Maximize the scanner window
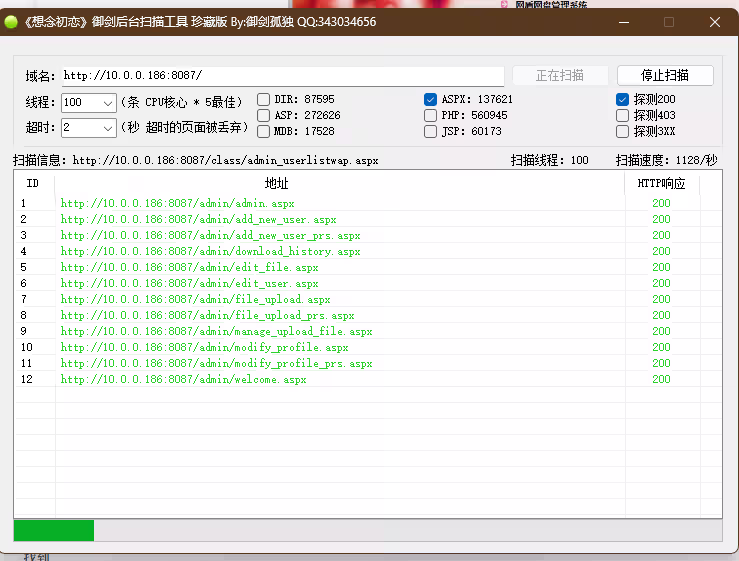 point(669,21)
